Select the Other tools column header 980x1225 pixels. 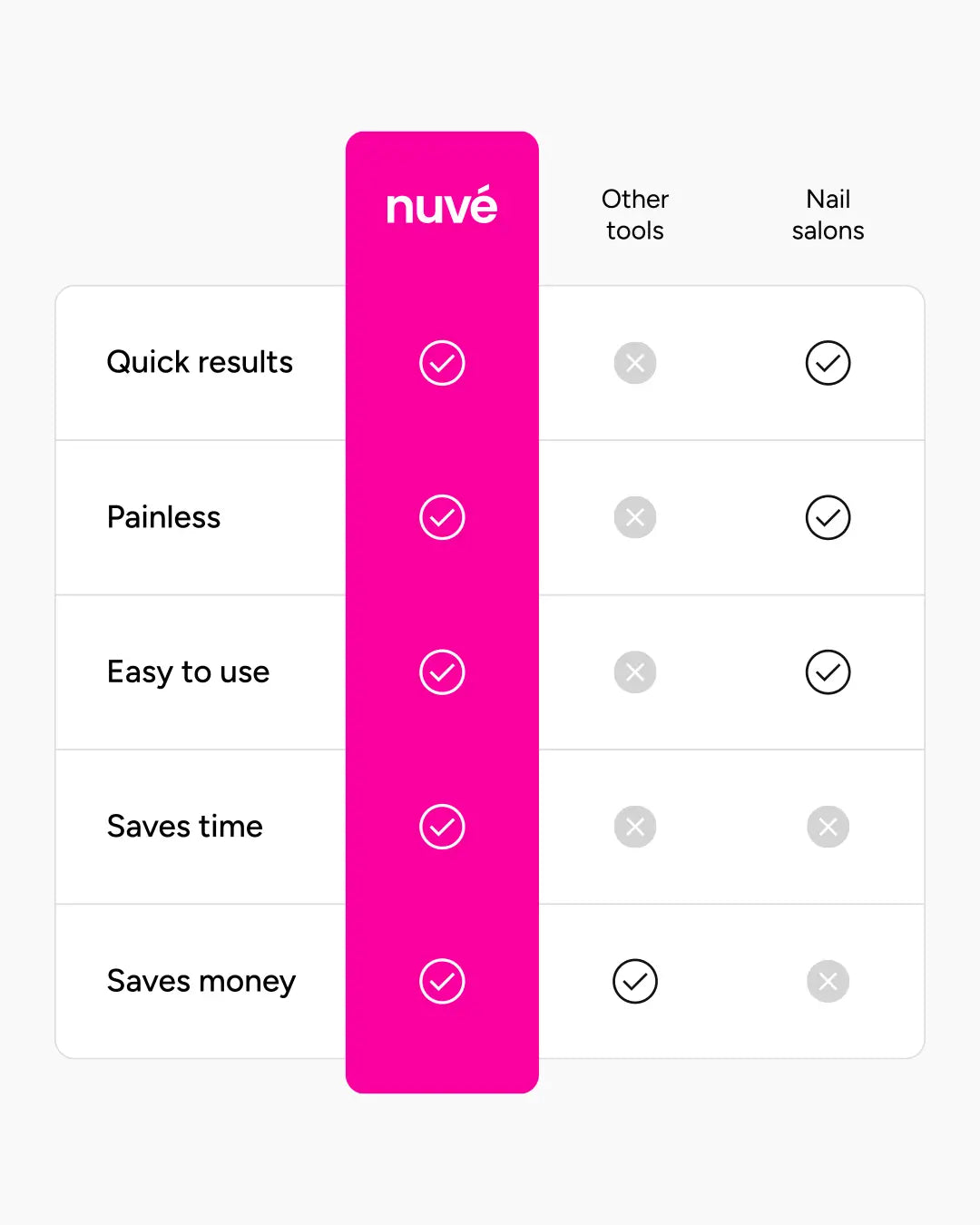pos(635,214)
